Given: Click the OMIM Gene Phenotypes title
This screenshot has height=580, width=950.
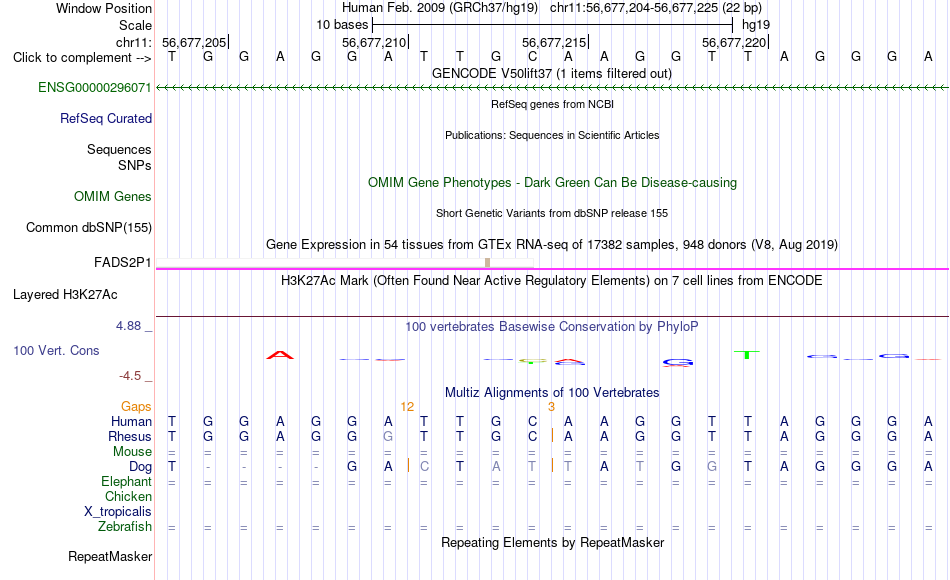Looking at the screenshot, I should 552,182.
